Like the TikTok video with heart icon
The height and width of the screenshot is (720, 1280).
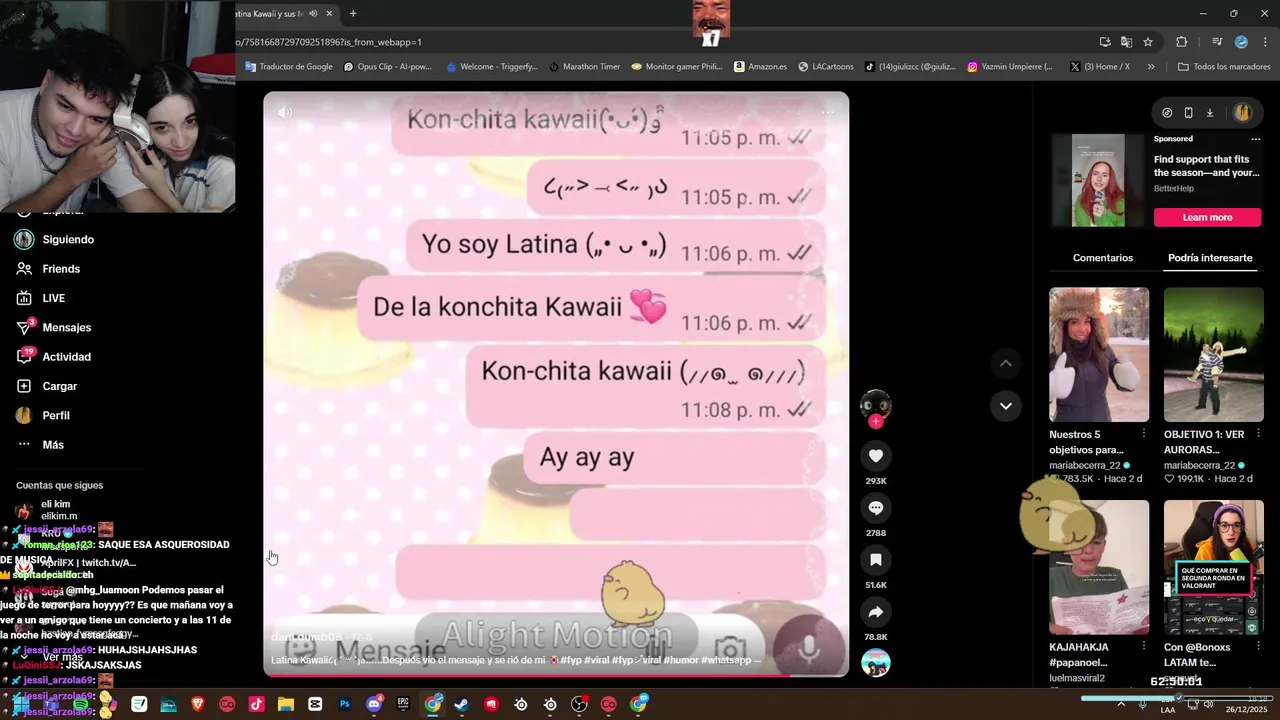click(x=875, y=456)
